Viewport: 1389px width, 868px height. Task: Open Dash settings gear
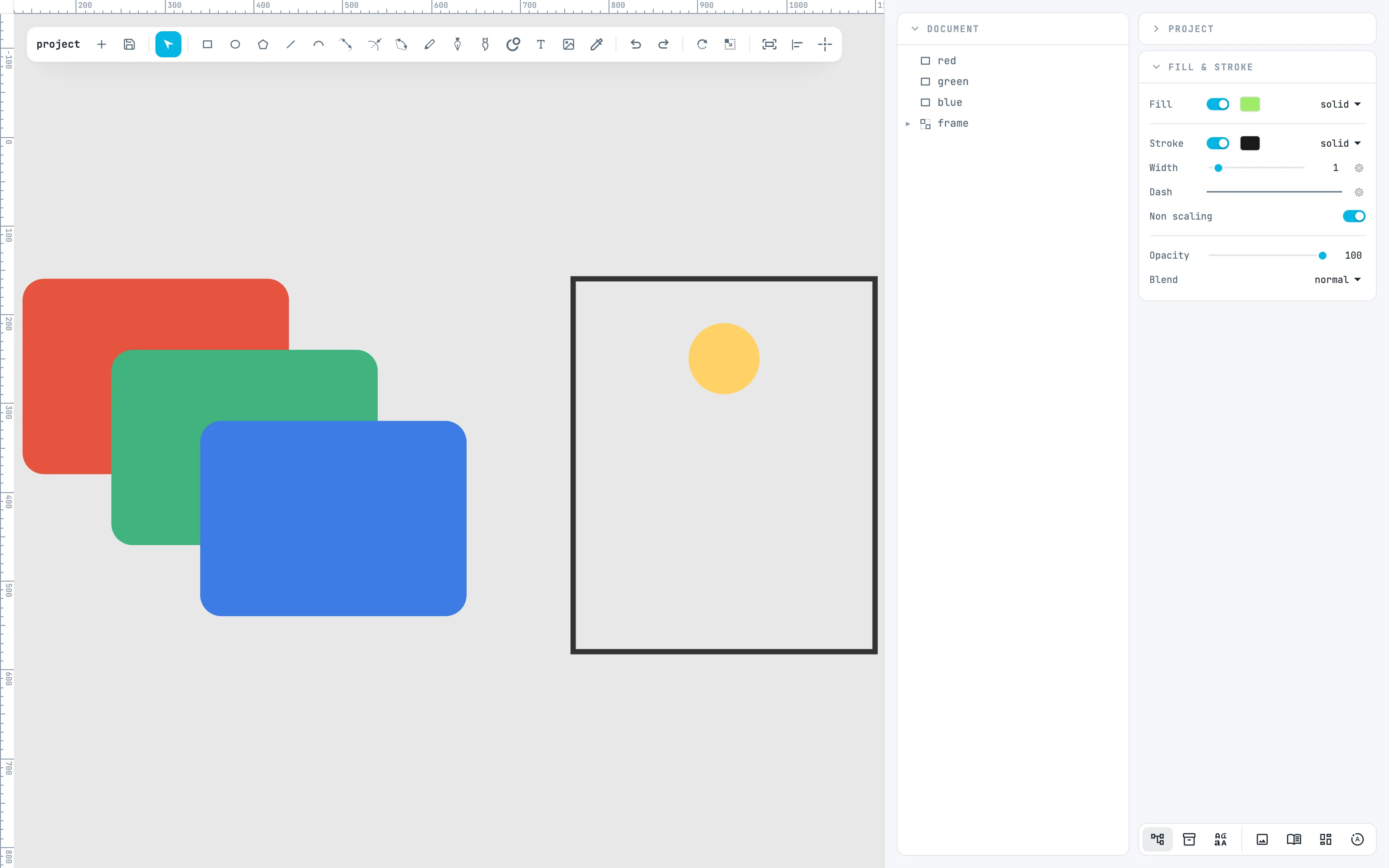click(1359, 192)
